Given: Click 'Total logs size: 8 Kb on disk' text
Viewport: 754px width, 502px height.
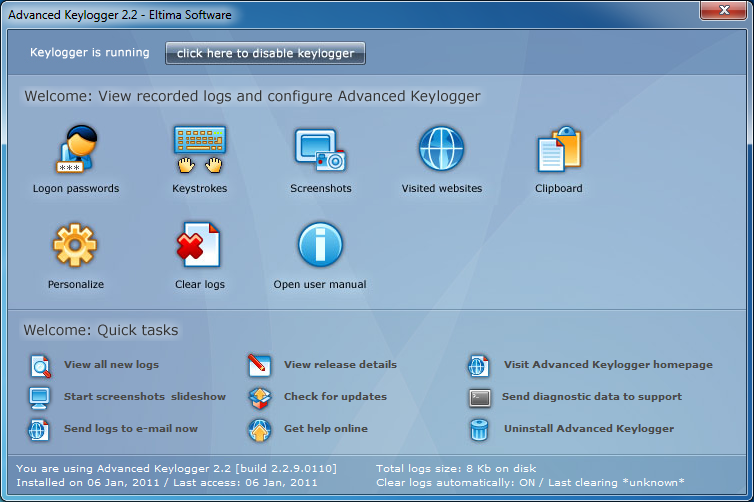Looking at the screenshot, I should click(456, 468).
